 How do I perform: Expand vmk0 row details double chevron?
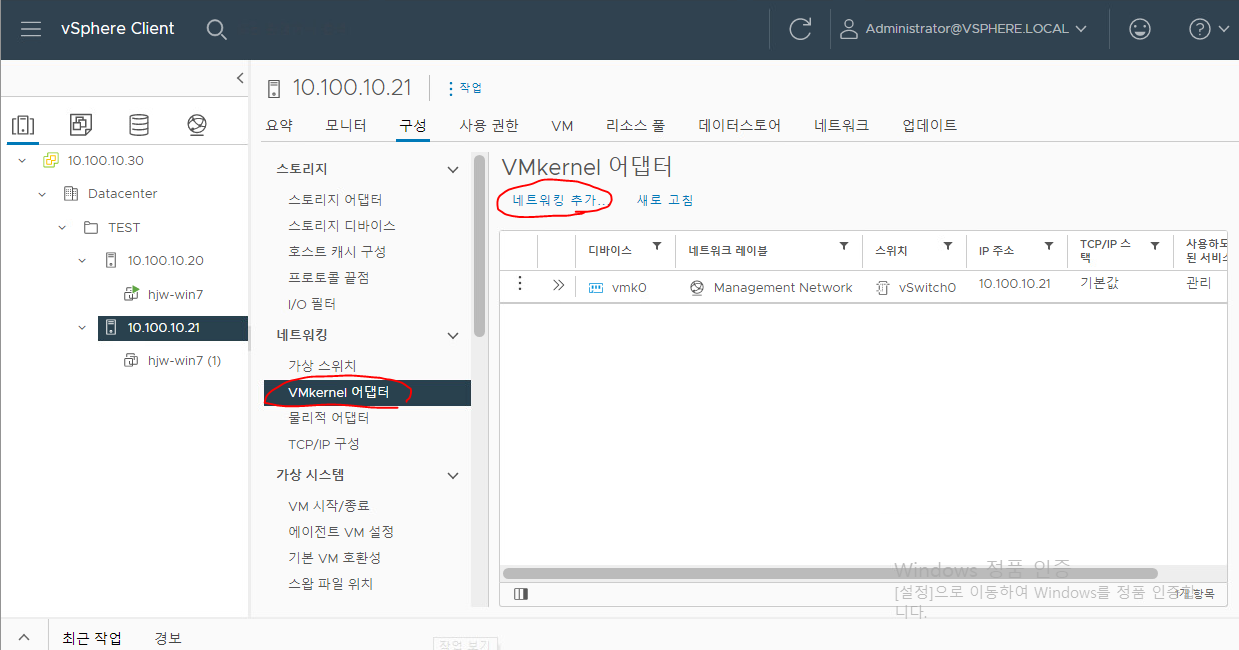point(558,286)
